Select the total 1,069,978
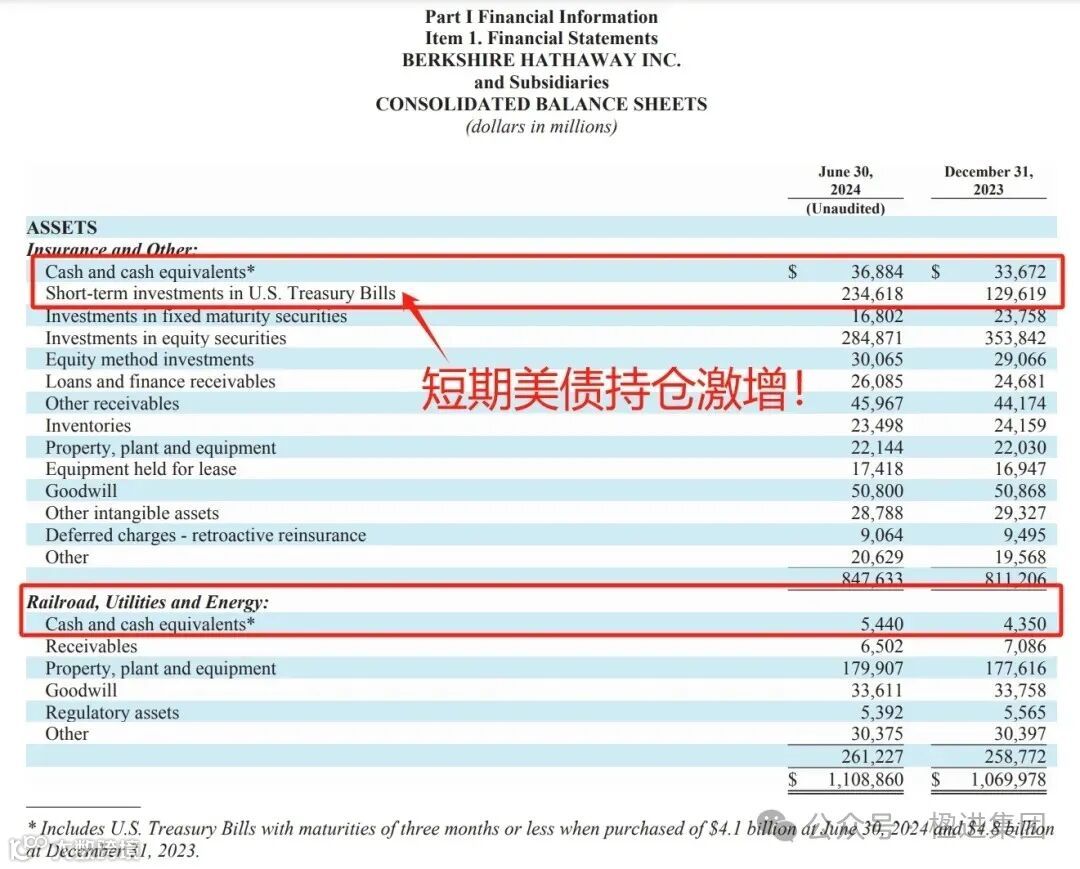 [x=1008, y=779]
